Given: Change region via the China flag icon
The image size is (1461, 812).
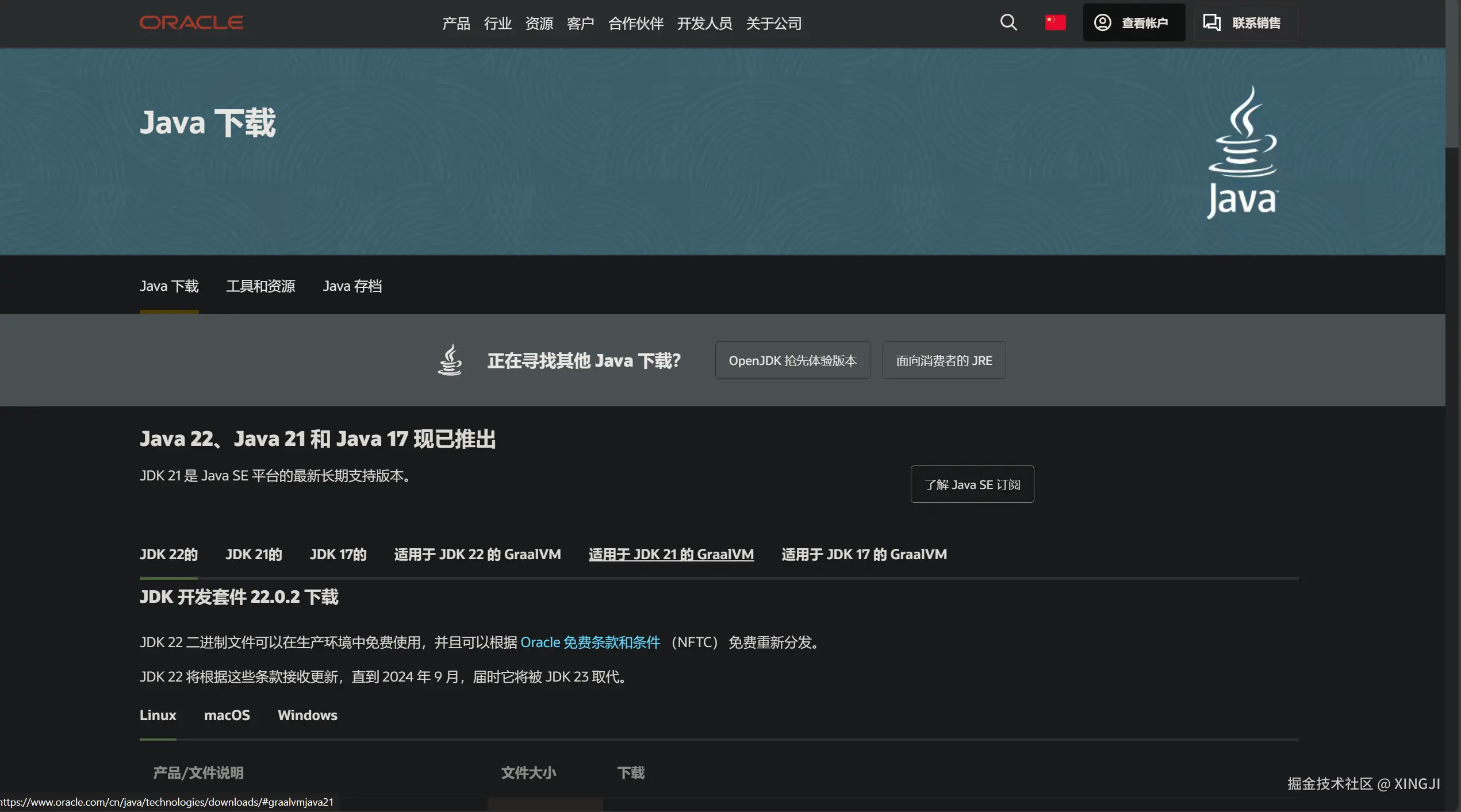Looking at the screenshot, I should tap(1056, 22).
